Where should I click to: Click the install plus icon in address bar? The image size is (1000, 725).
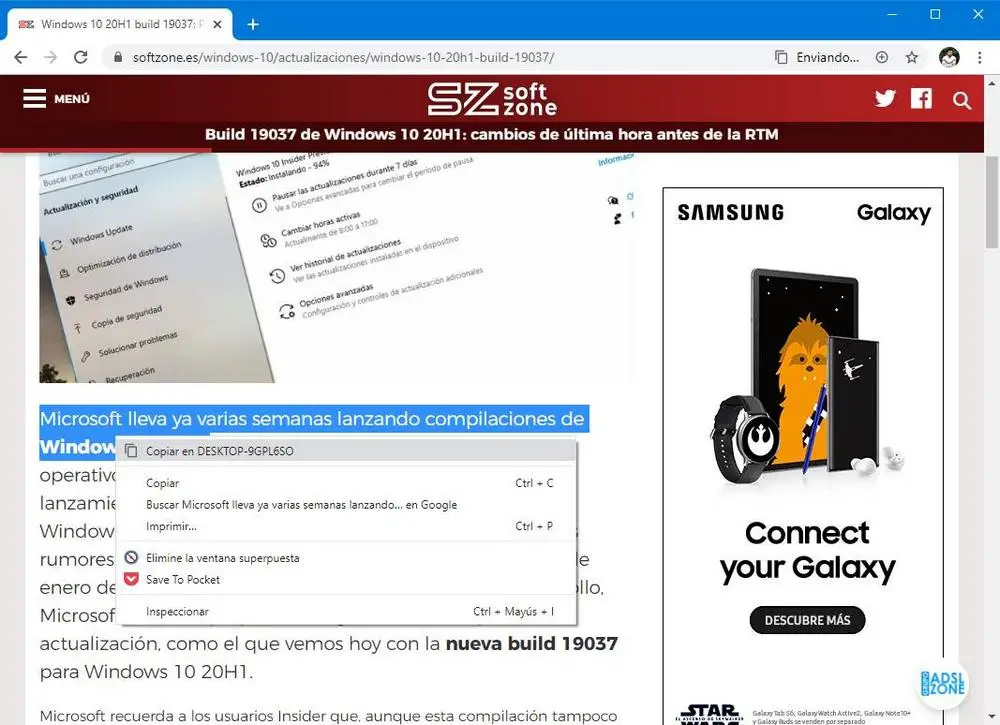coord(881,57)
